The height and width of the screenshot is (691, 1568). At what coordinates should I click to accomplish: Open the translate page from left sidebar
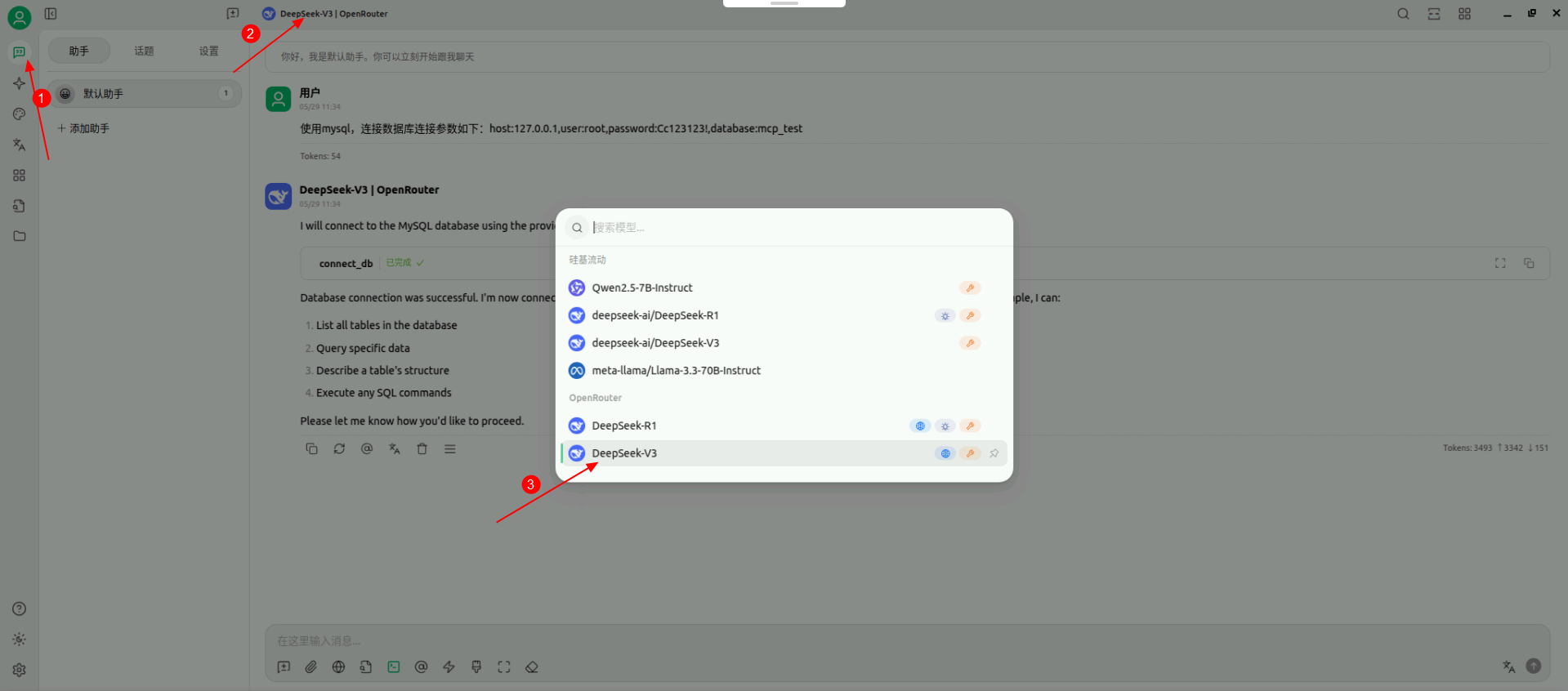[x=19, y=145]
